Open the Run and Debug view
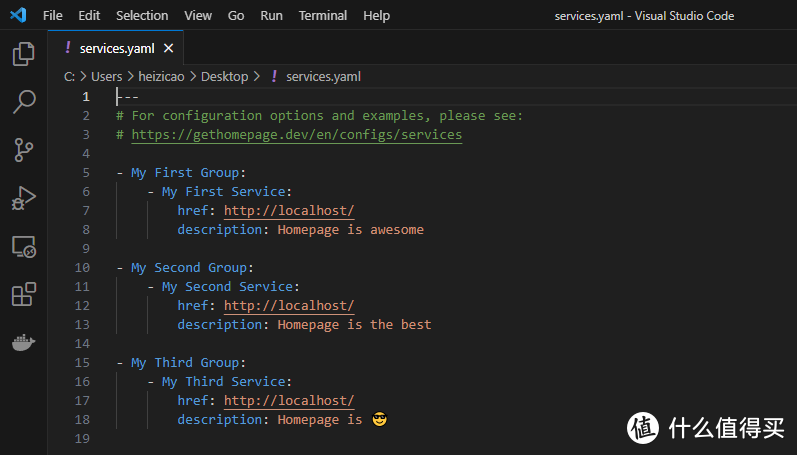 click(x=23, y=198)
